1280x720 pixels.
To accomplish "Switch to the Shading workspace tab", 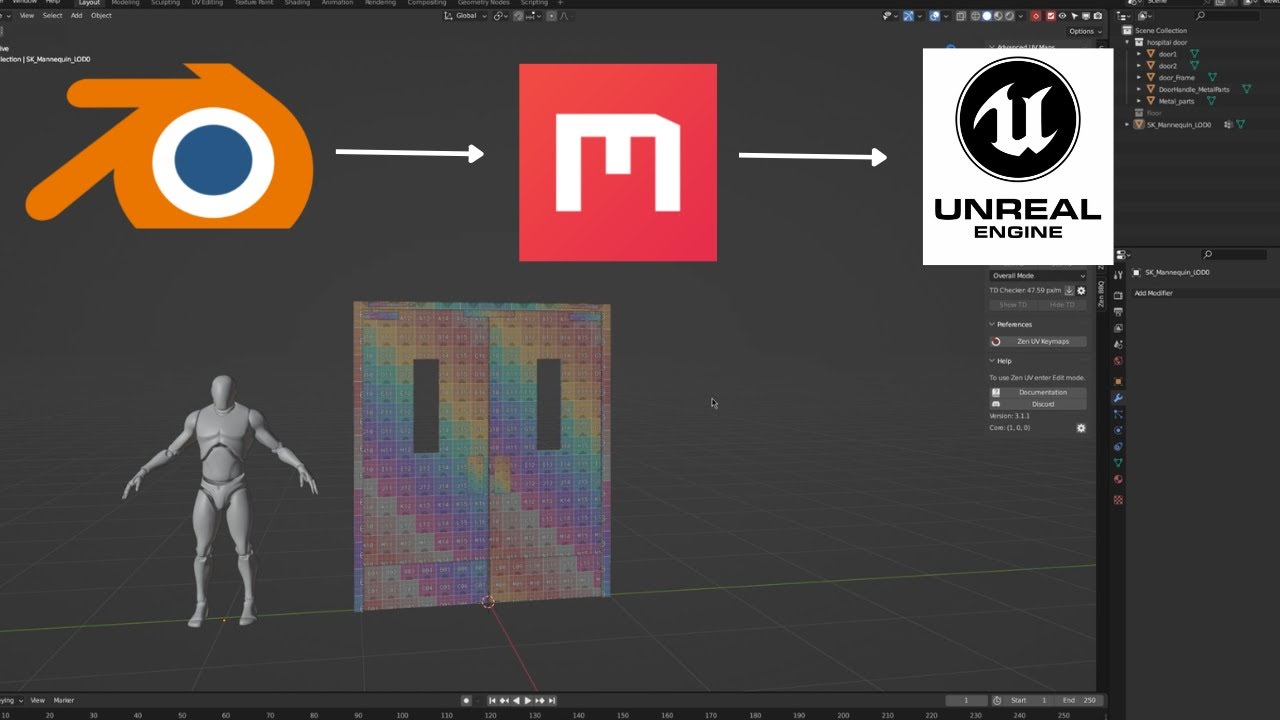I will (x=297, y=3).
